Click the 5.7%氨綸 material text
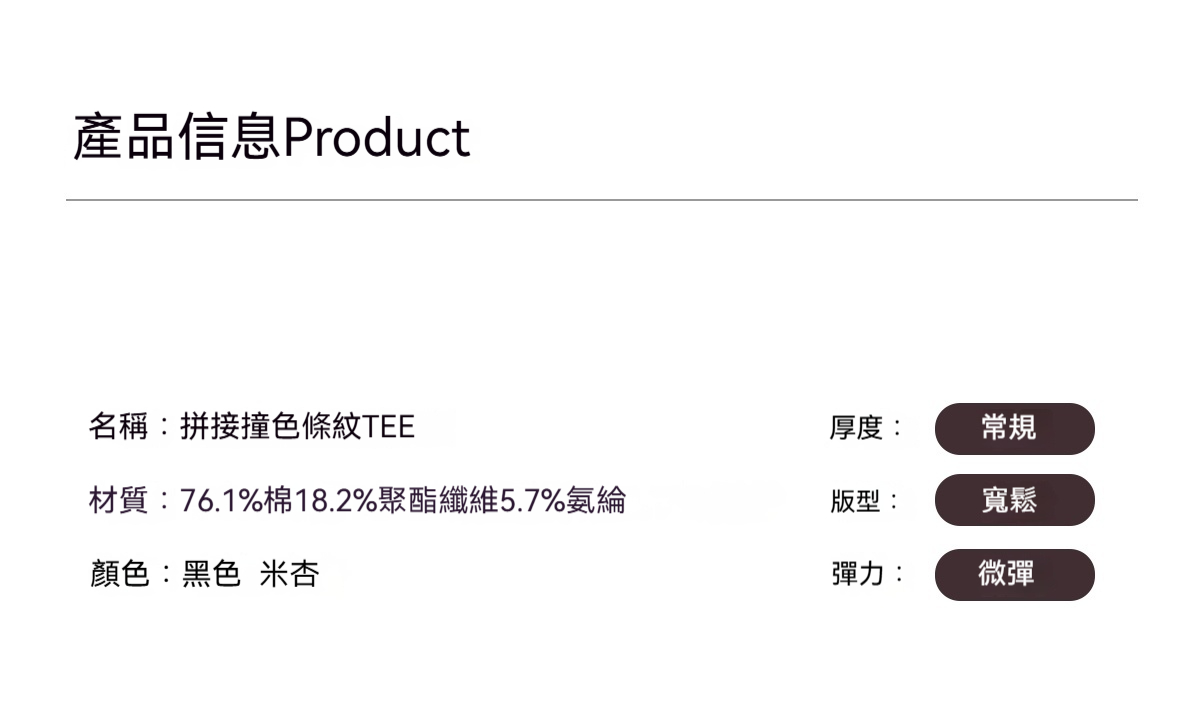This screenshot has height=722, width=1200. pos(562,500)
